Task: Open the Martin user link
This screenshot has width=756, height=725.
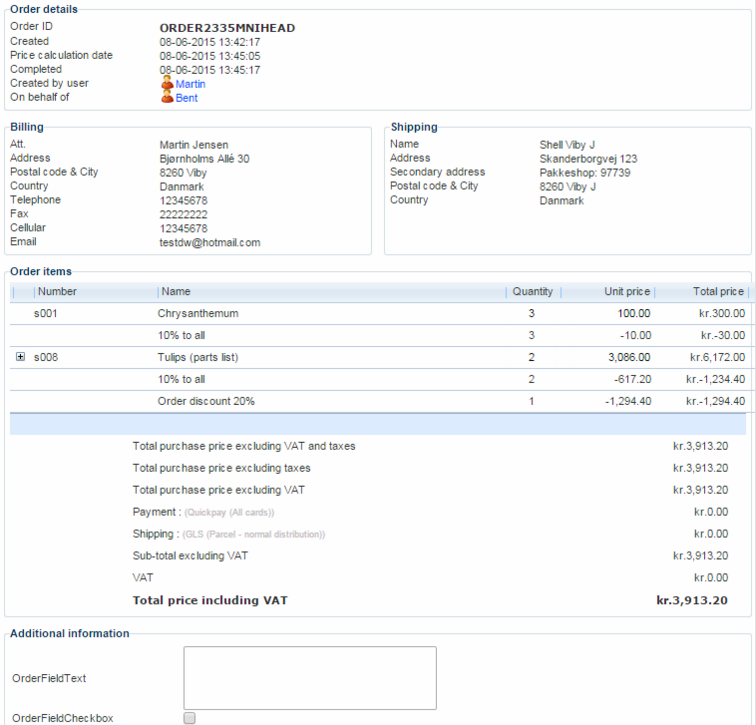Action: pyautogui.click(x=191, y=84)
